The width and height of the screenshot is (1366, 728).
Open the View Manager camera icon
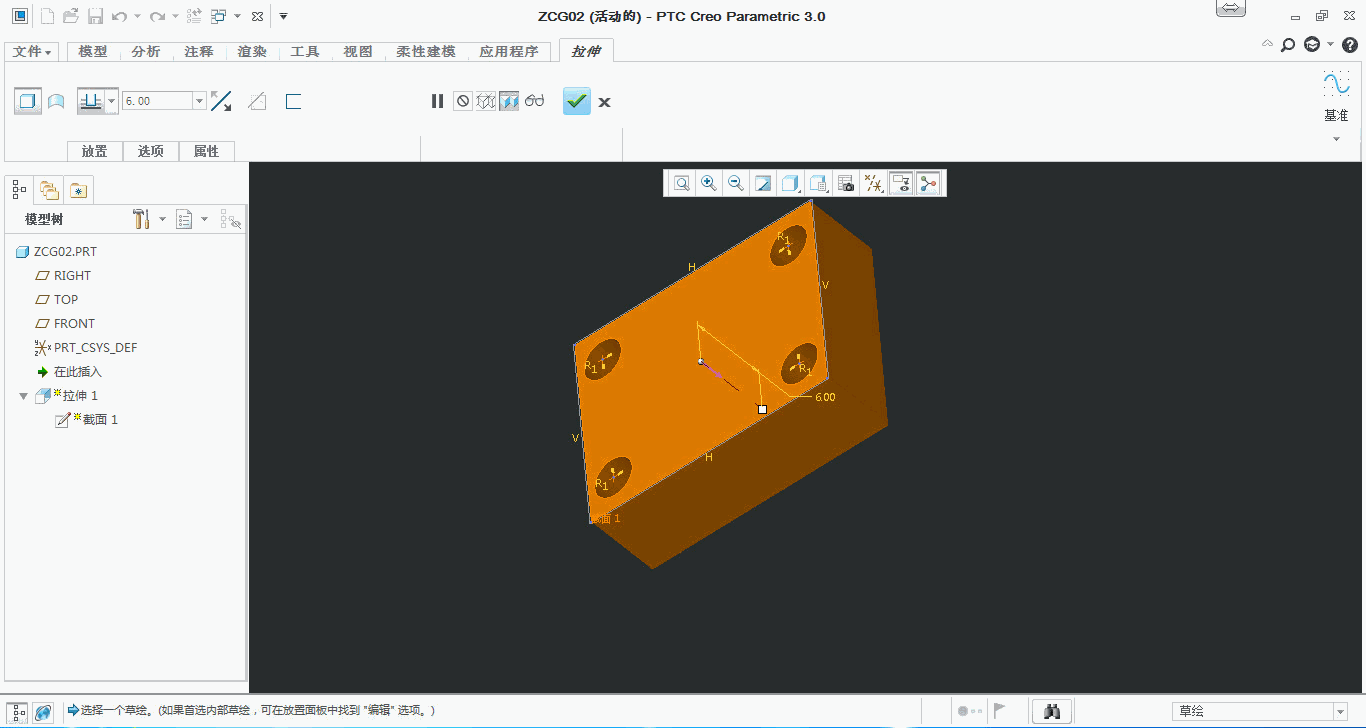point(846,183)
